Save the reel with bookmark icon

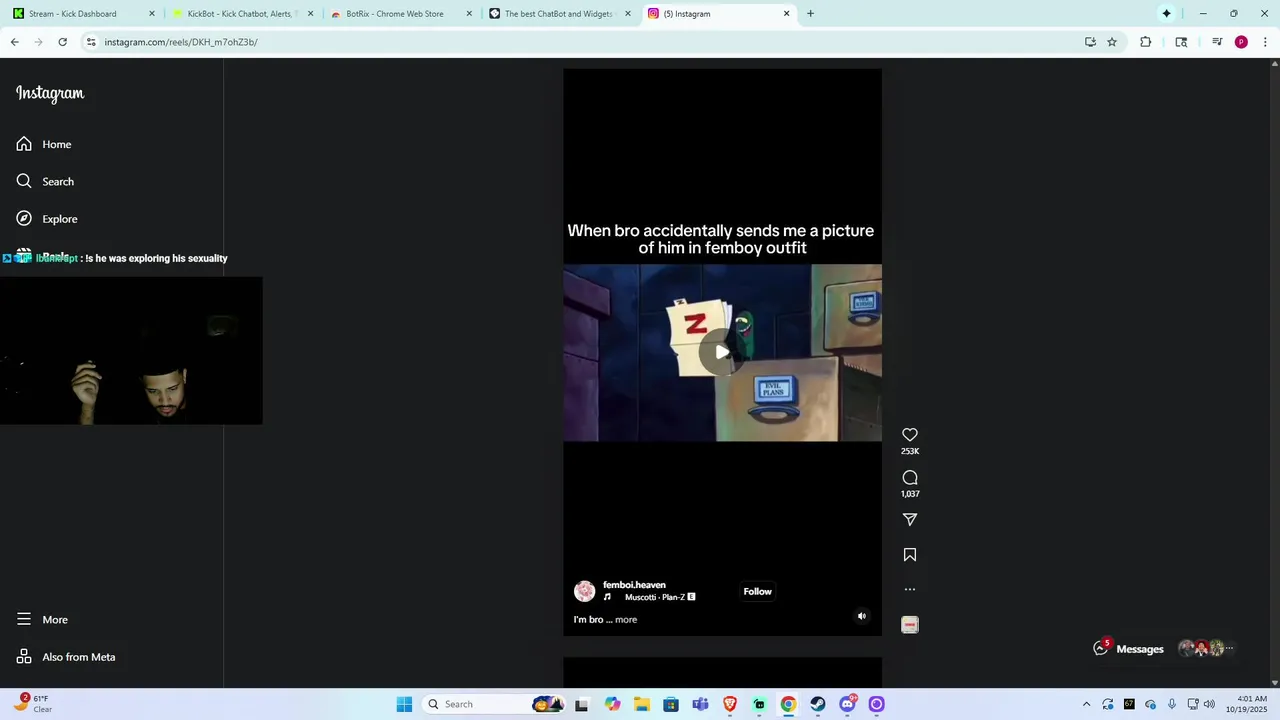point(910,555)
